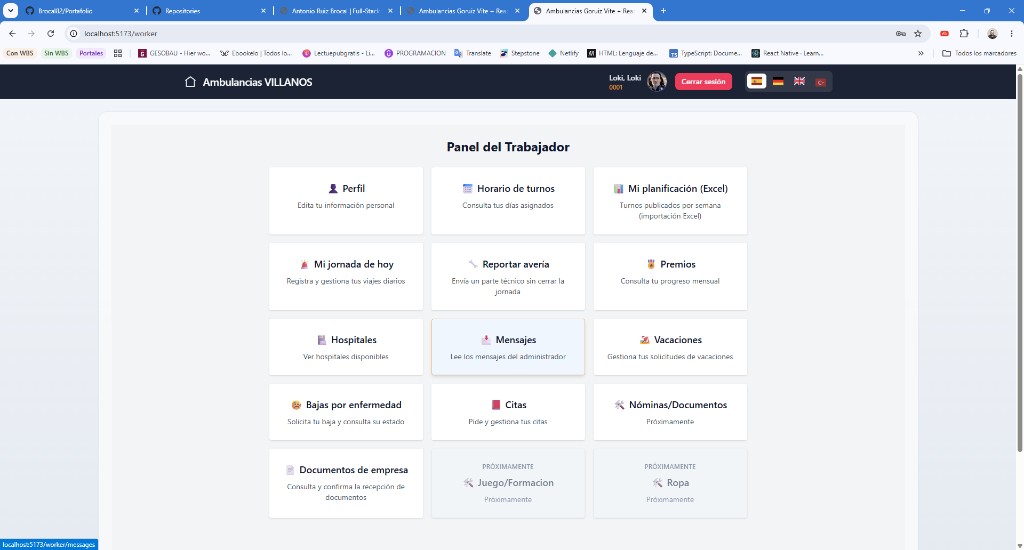The image size is (1024, 550).
Task: Switch language to German flag
Action: click(x=778, y=82)
